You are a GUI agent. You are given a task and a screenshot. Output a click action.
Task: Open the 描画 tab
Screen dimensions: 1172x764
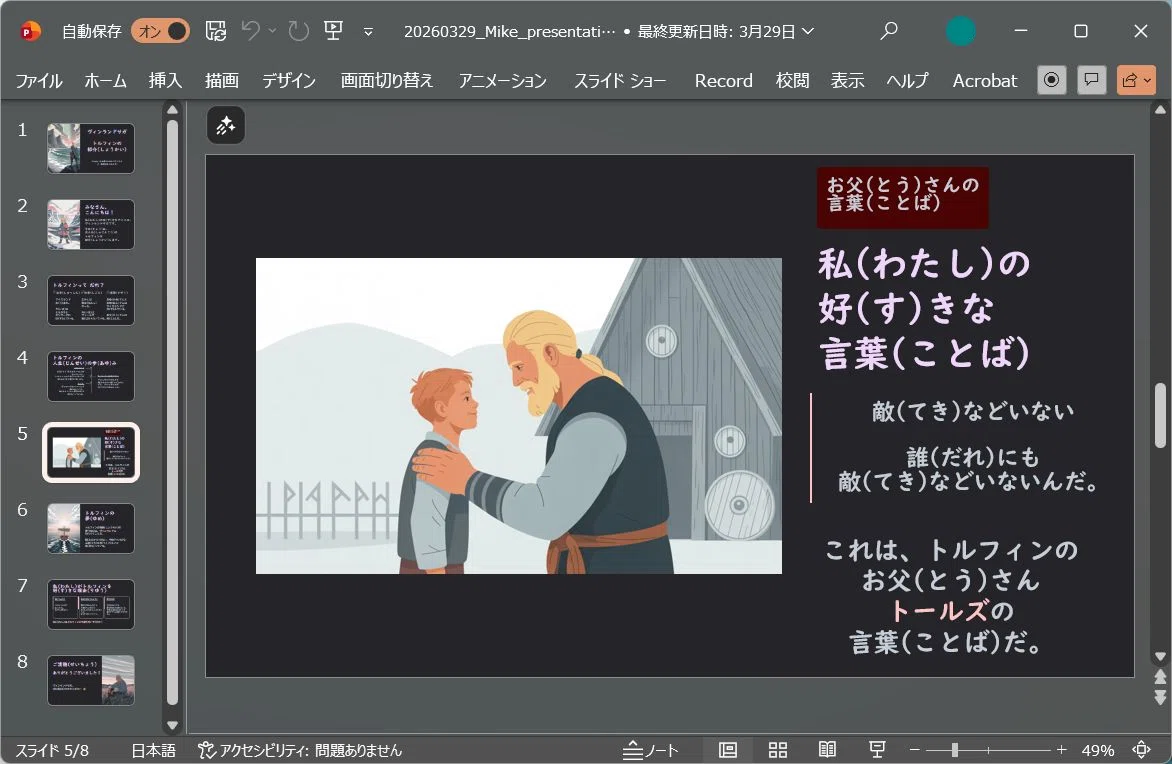[222, 81]
